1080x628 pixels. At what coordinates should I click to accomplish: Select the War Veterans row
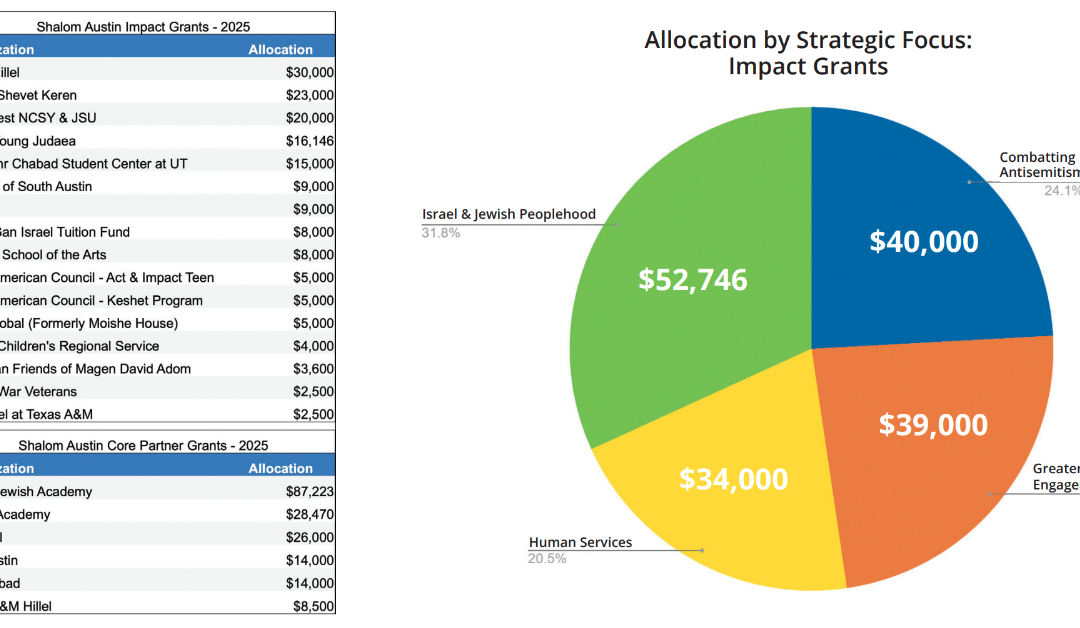coord(167,391)
